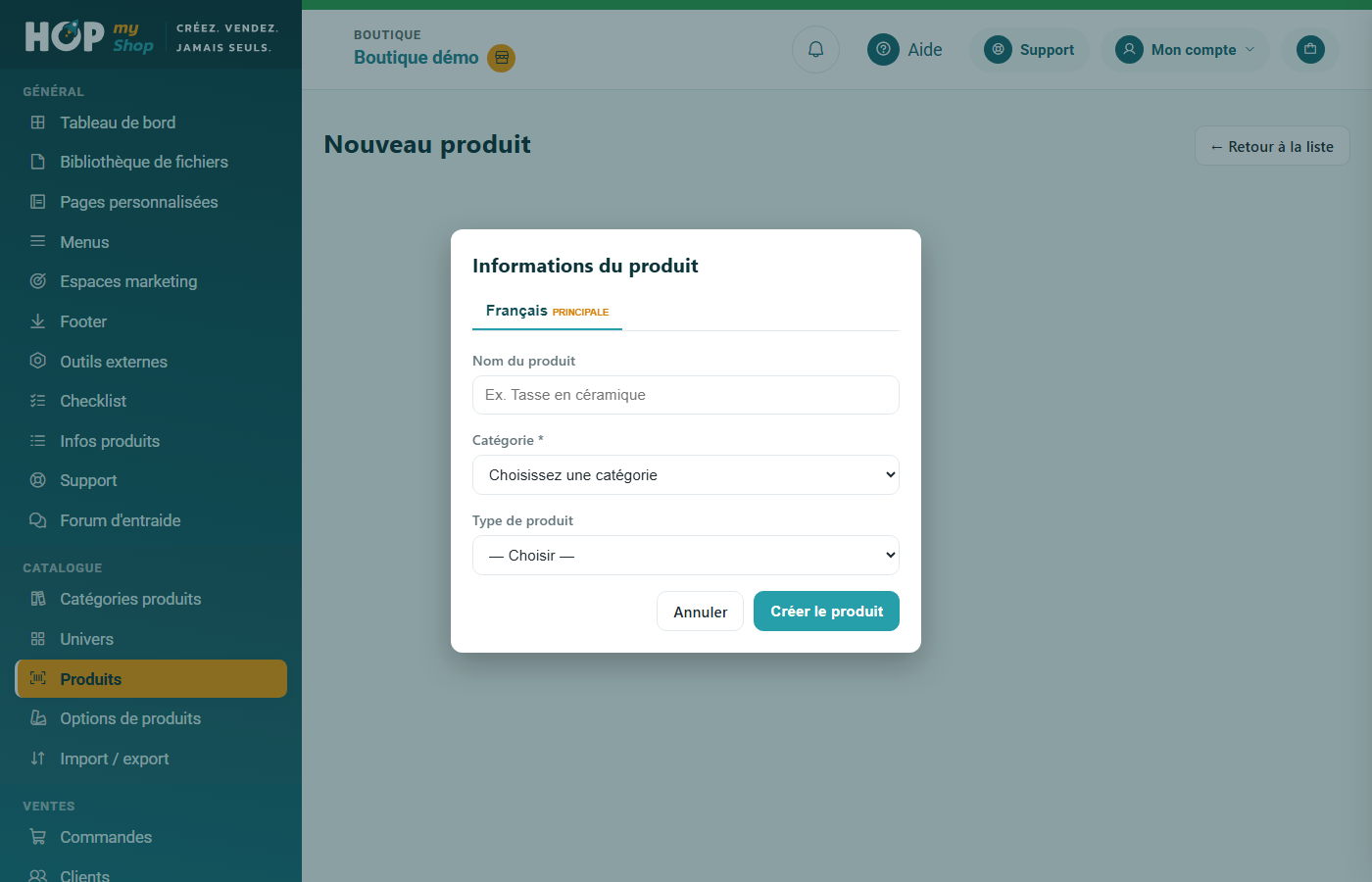Image resolution: width=1372 pixels, height=882 pixels.
Task: Click the Informations du produit title
Action: [585, 266]
